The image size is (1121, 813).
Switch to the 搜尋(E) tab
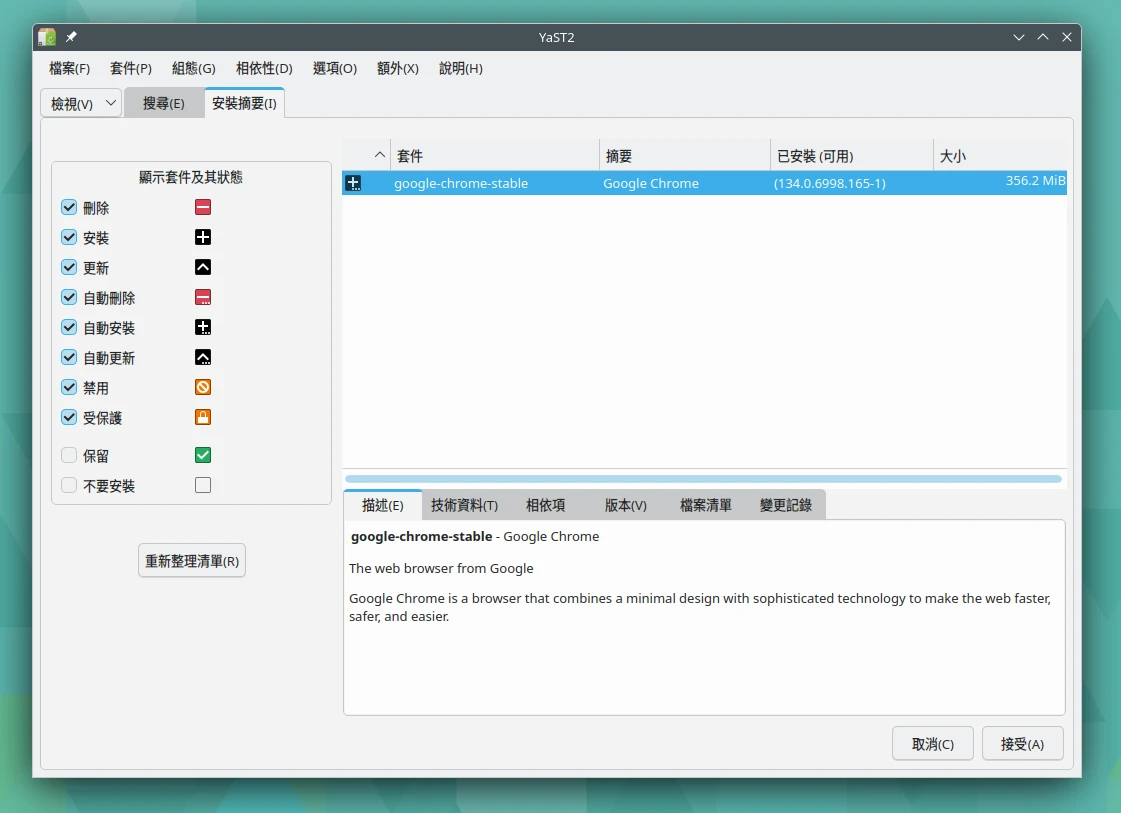click(x=164, y=103)
